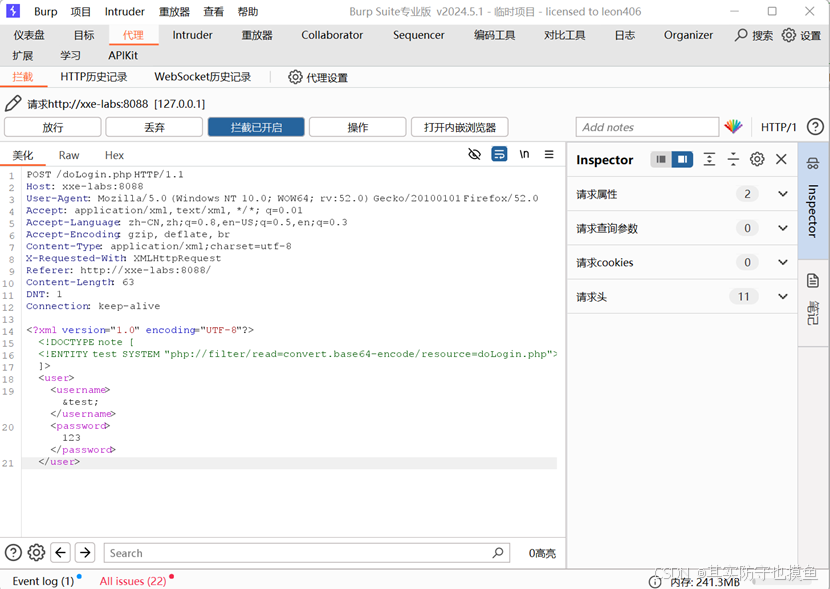
Task: Open the Inspector settings gear
Action: point(757,159)
